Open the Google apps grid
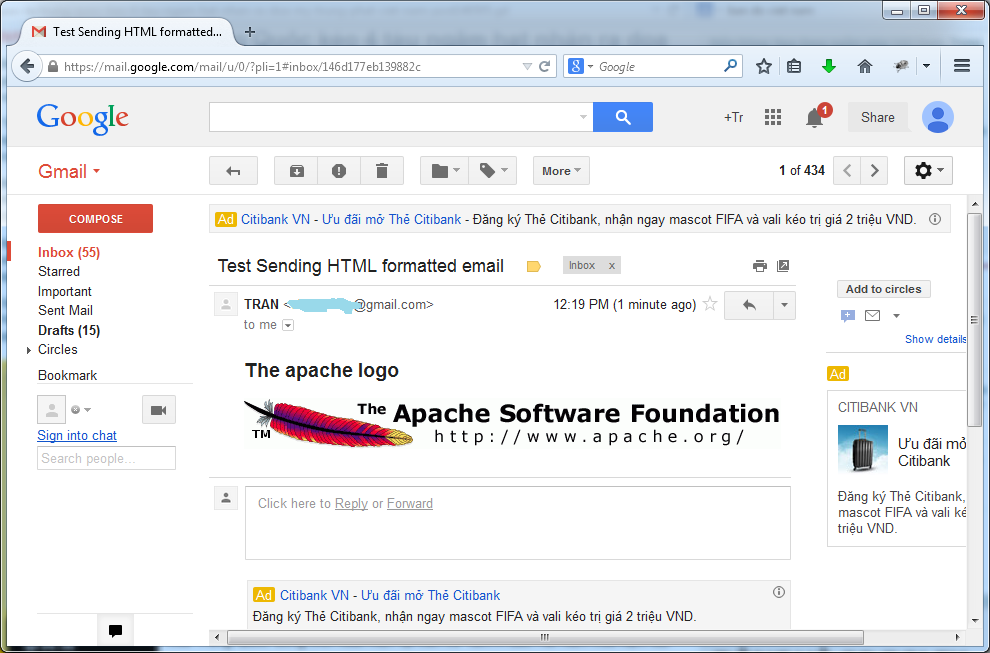The width and height of the screenshot is (990, 653). coord(773,117)
